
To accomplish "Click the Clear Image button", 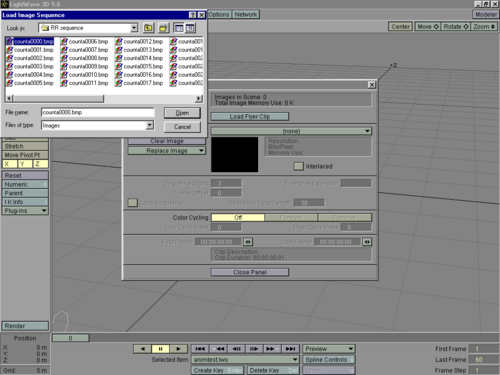I will 167,141.
